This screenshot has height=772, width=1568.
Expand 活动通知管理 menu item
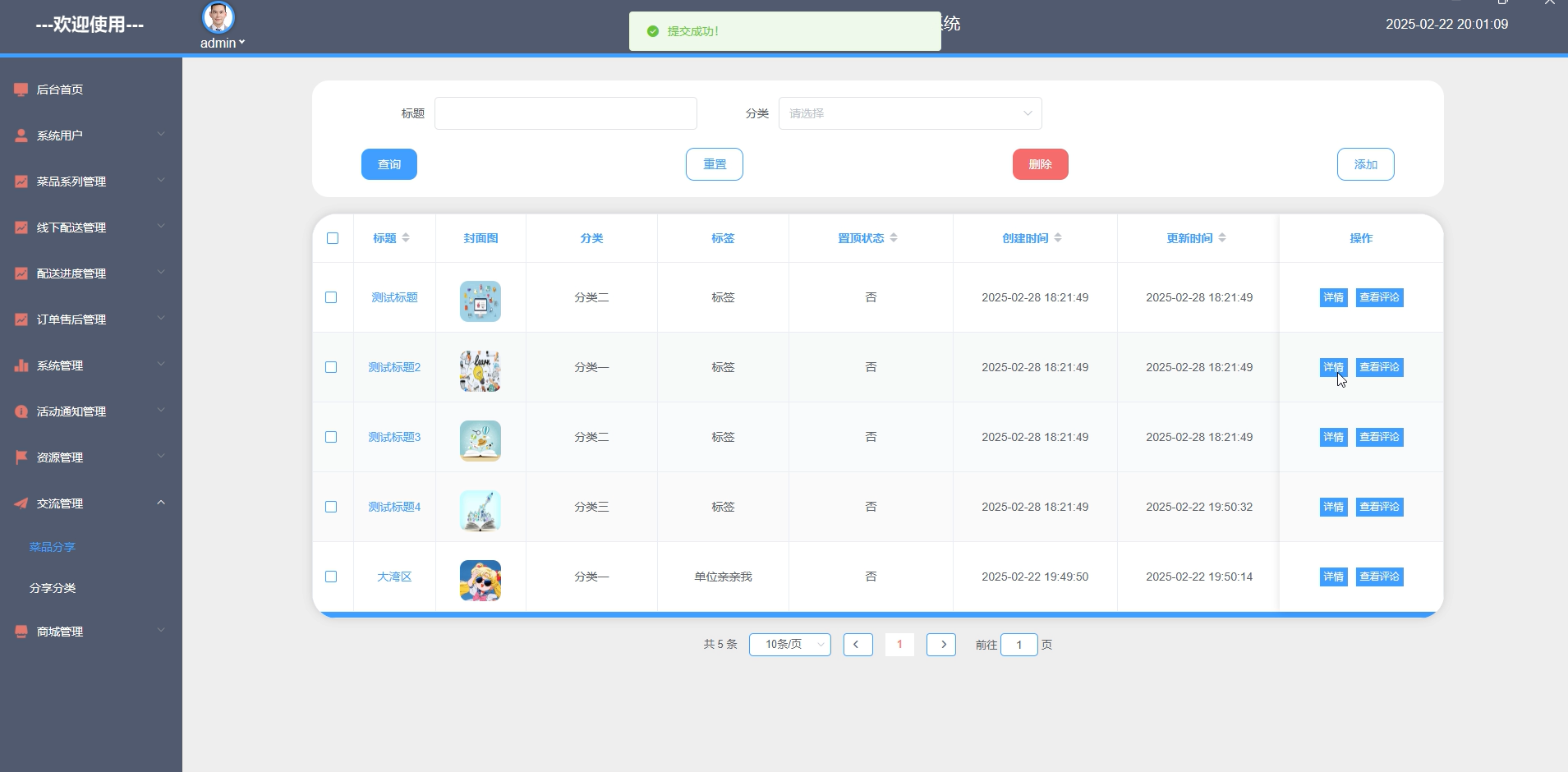tap(91, 411)
